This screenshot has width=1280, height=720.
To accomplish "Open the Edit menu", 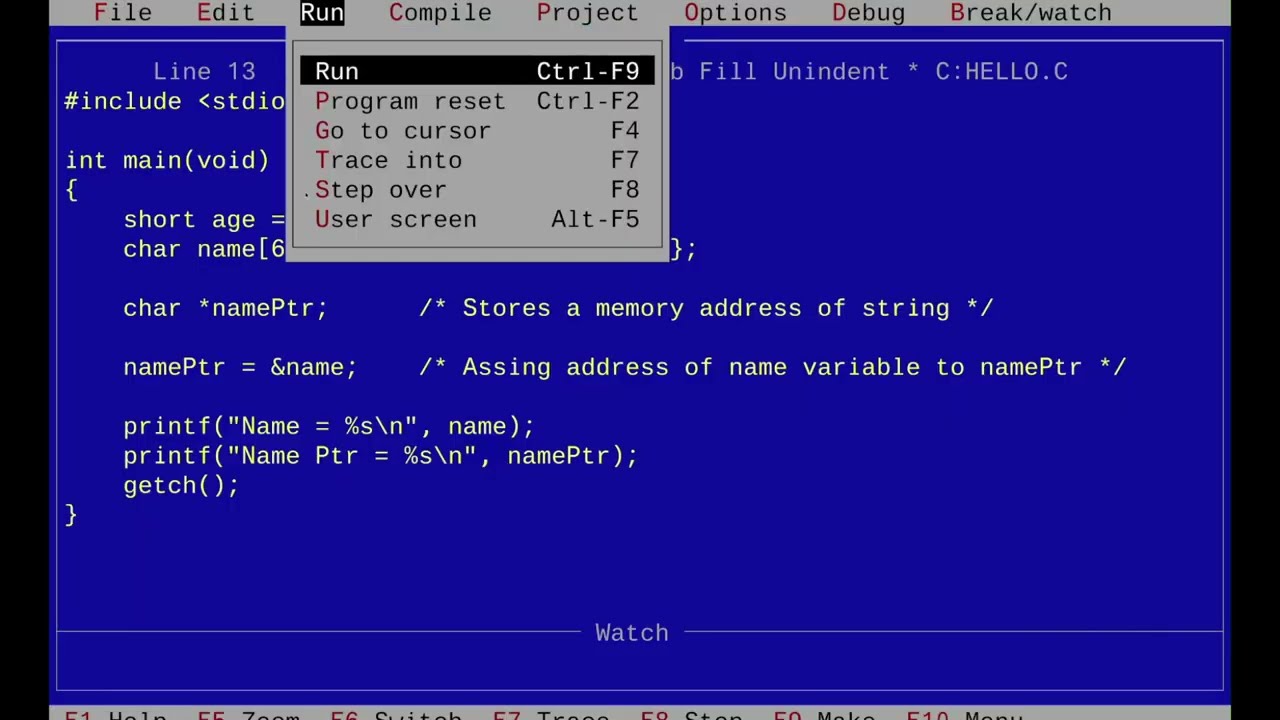I will 226,13.
